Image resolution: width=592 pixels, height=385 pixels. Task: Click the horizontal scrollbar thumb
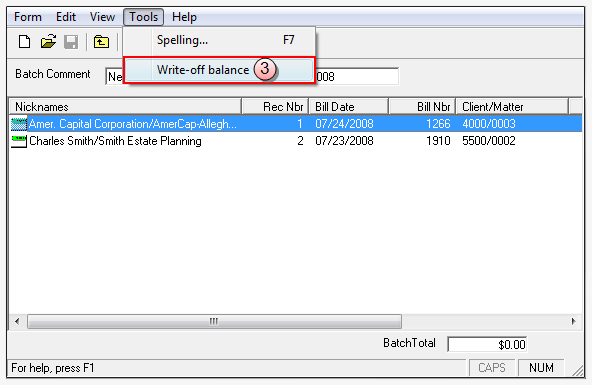214,322
